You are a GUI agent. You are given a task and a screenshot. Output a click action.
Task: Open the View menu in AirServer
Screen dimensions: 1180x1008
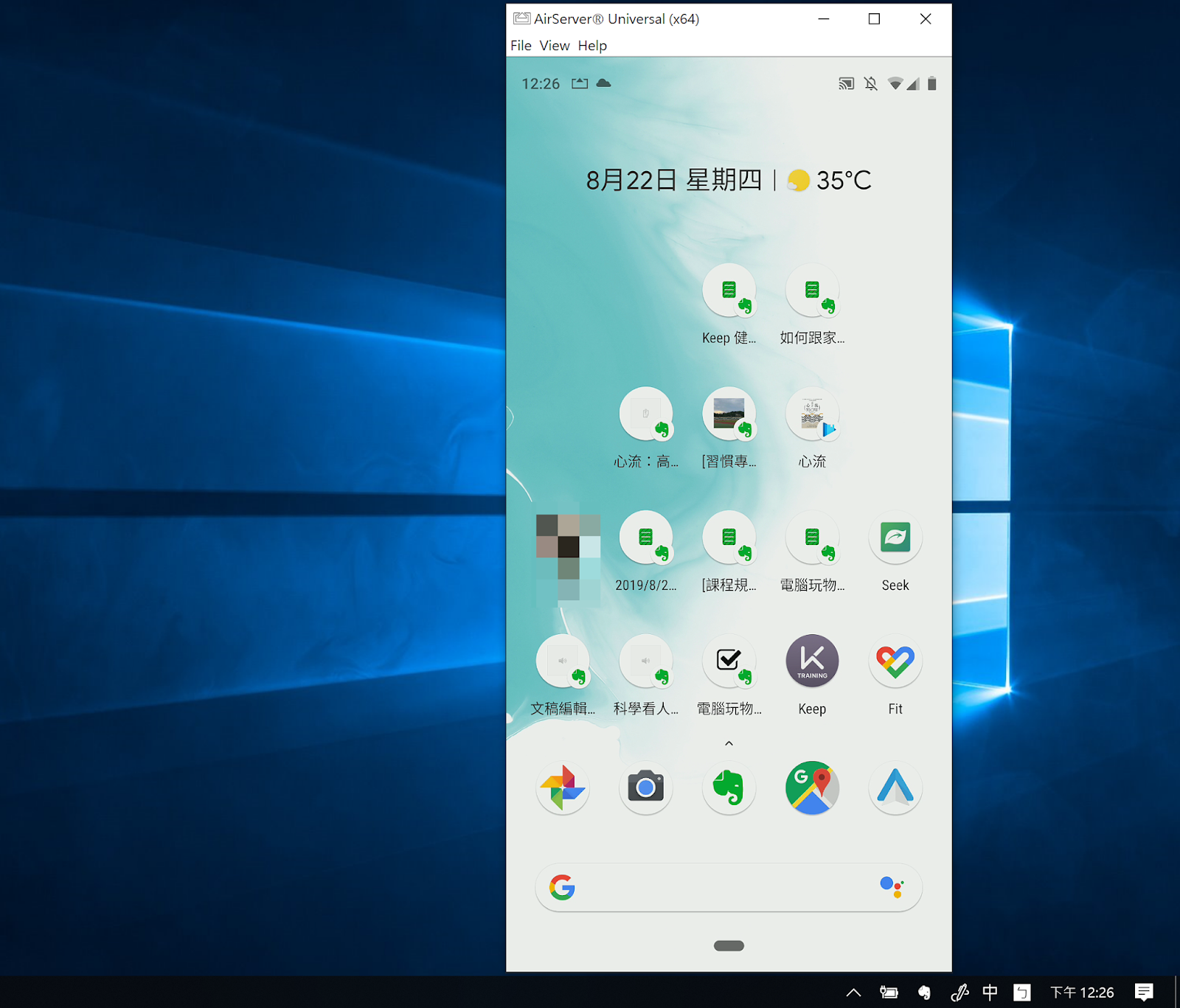[x=555, y=46]
